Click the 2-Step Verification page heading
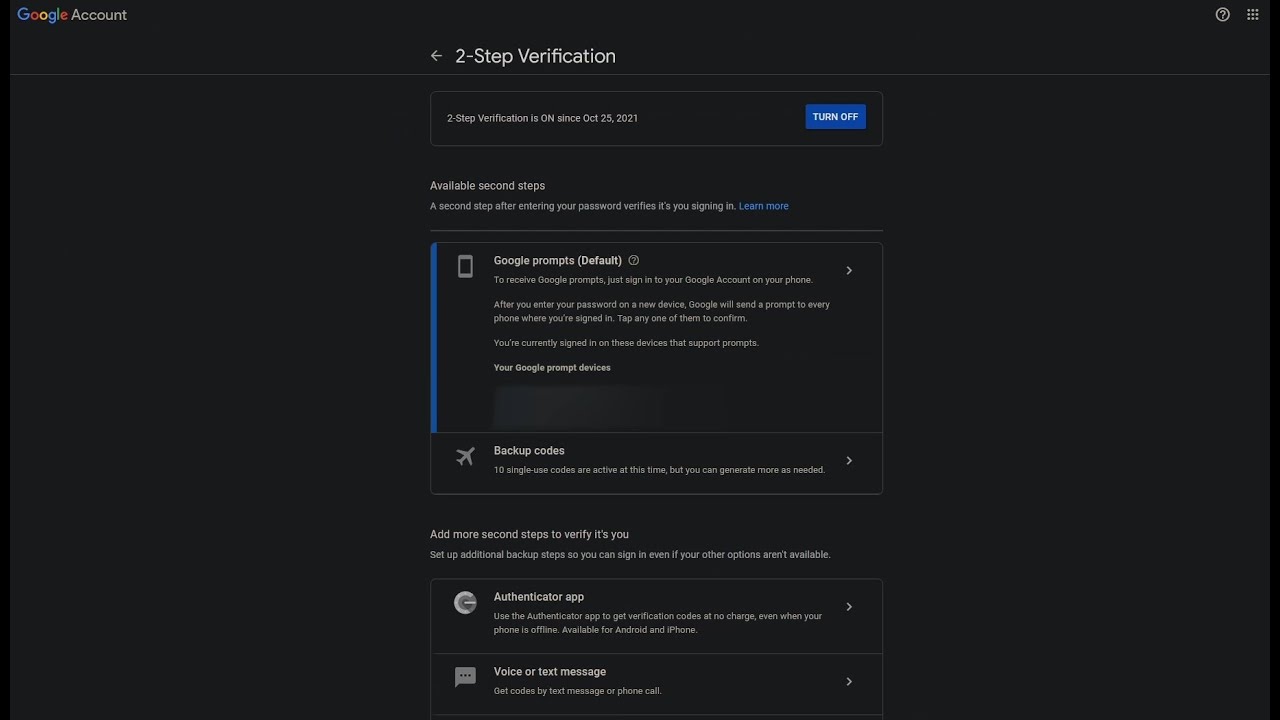This screenshot has height=720, width=1280. [535, 56]
